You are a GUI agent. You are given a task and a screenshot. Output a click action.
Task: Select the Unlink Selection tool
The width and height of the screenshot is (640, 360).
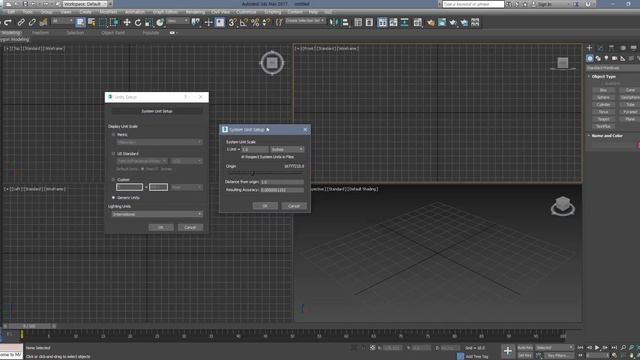pyautogui.click(x=32, y=22)
